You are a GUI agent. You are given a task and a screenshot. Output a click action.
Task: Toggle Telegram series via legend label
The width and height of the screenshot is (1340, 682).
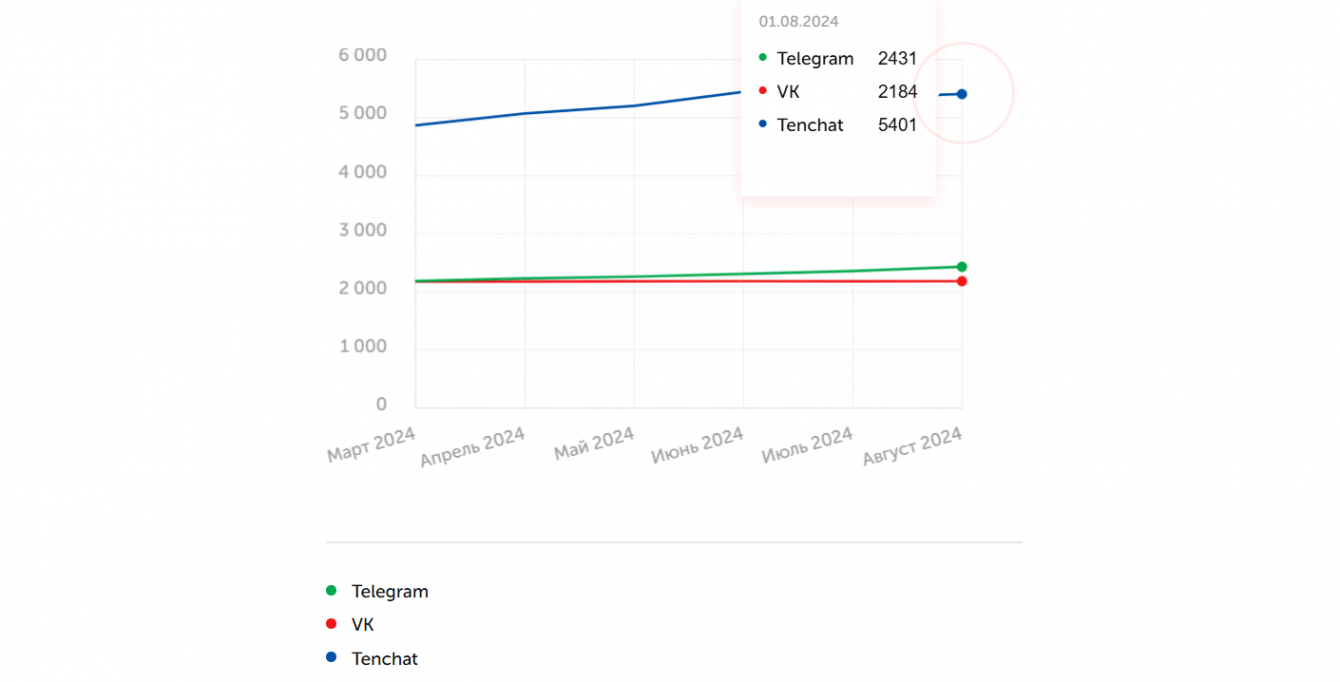click(x=390, y=591)
